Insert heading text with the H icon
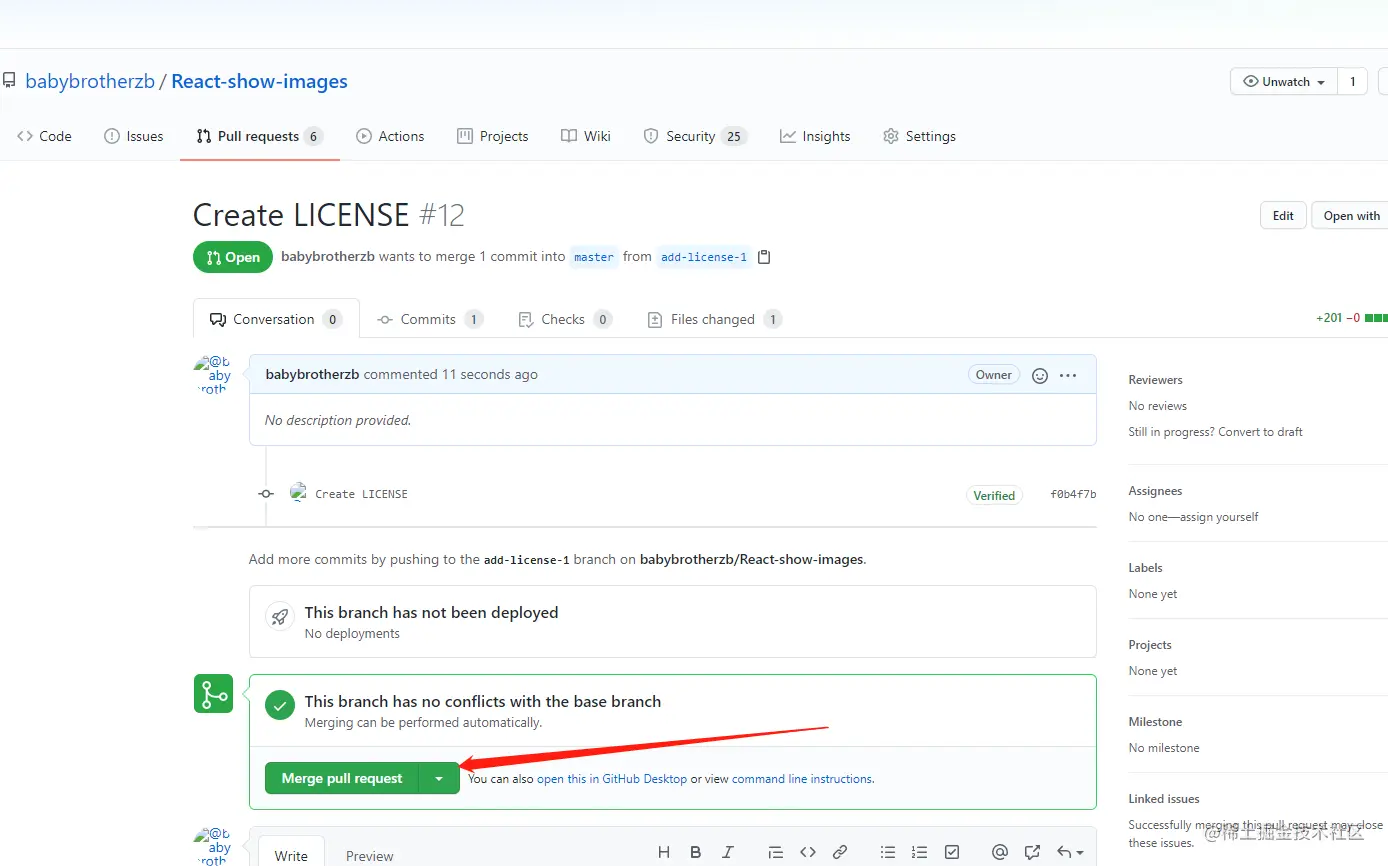1388x866 pixels. (x=664, y=852)
